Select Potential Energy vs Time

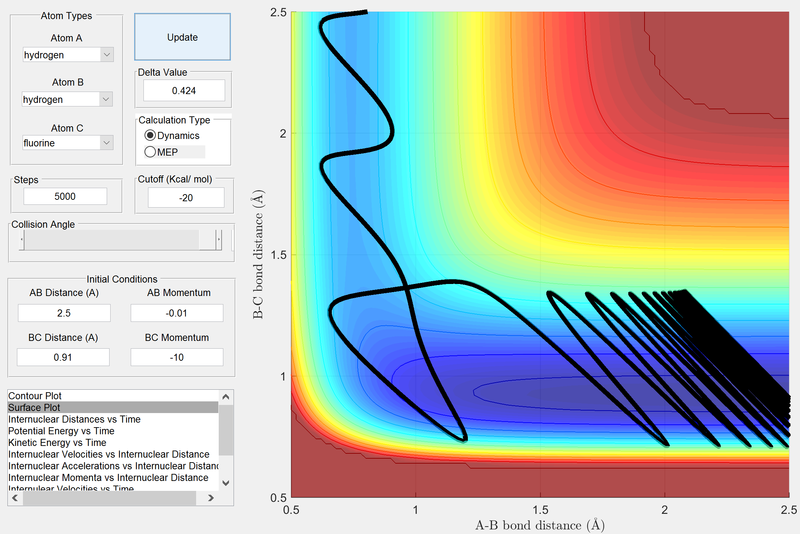[x=113, y=431]
